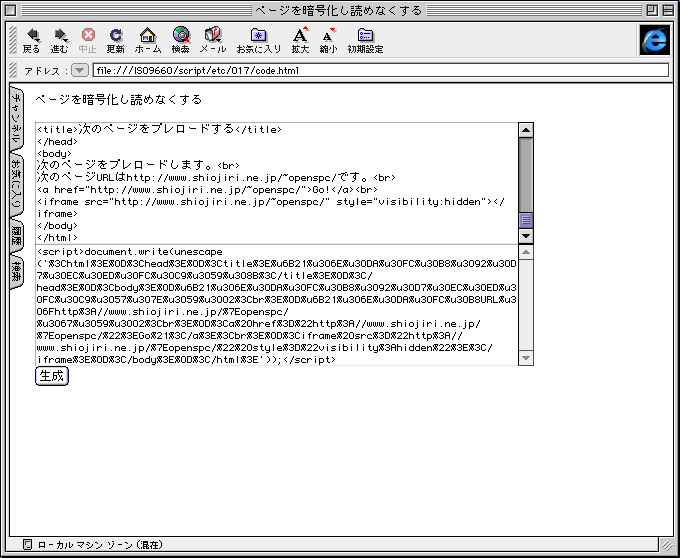
Task: Go forward with the 進む toolbar icon
Action: pos(59,40)
